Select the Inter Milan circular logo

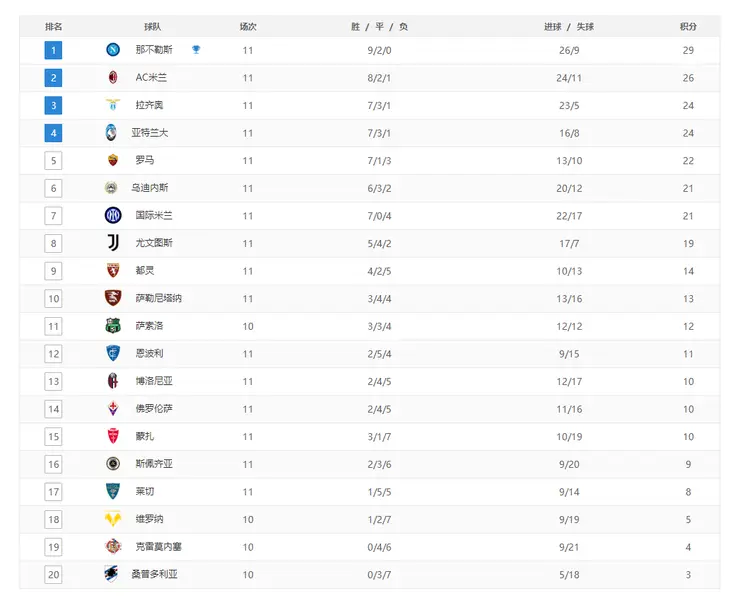pos(113,216)
